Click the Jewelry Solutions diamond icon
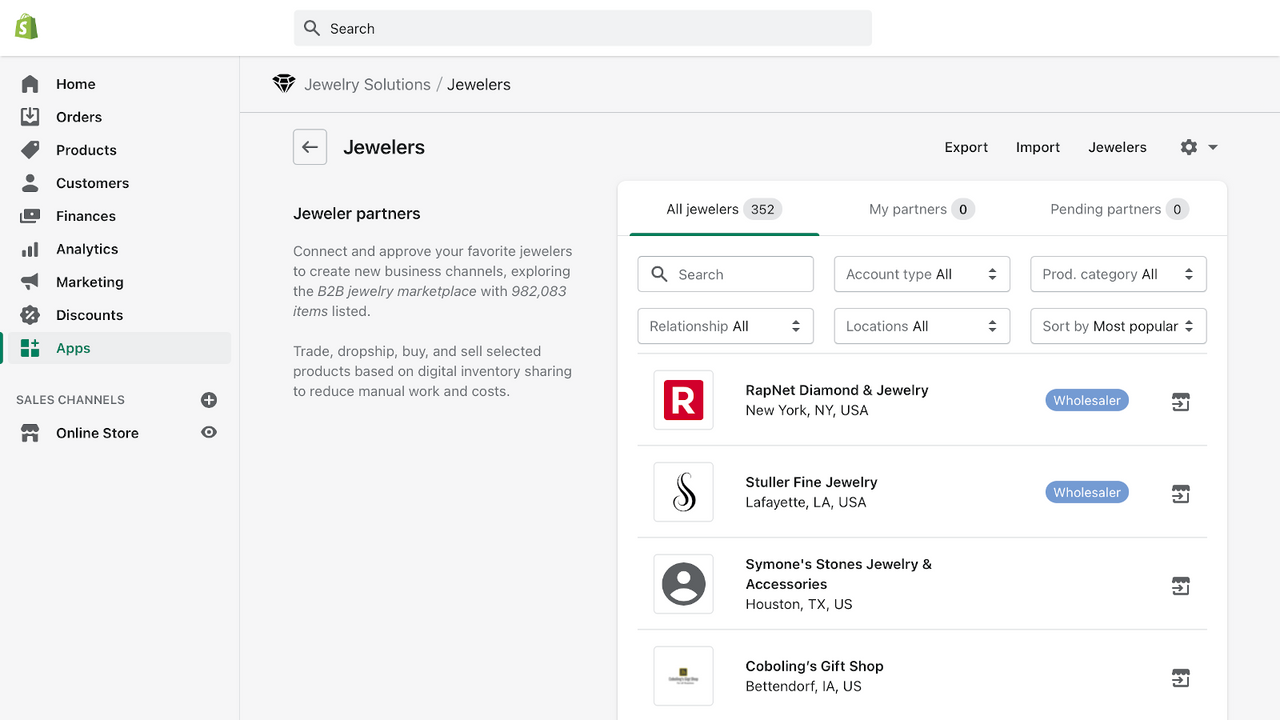1280x720 pixels. (x=284, y=84)
